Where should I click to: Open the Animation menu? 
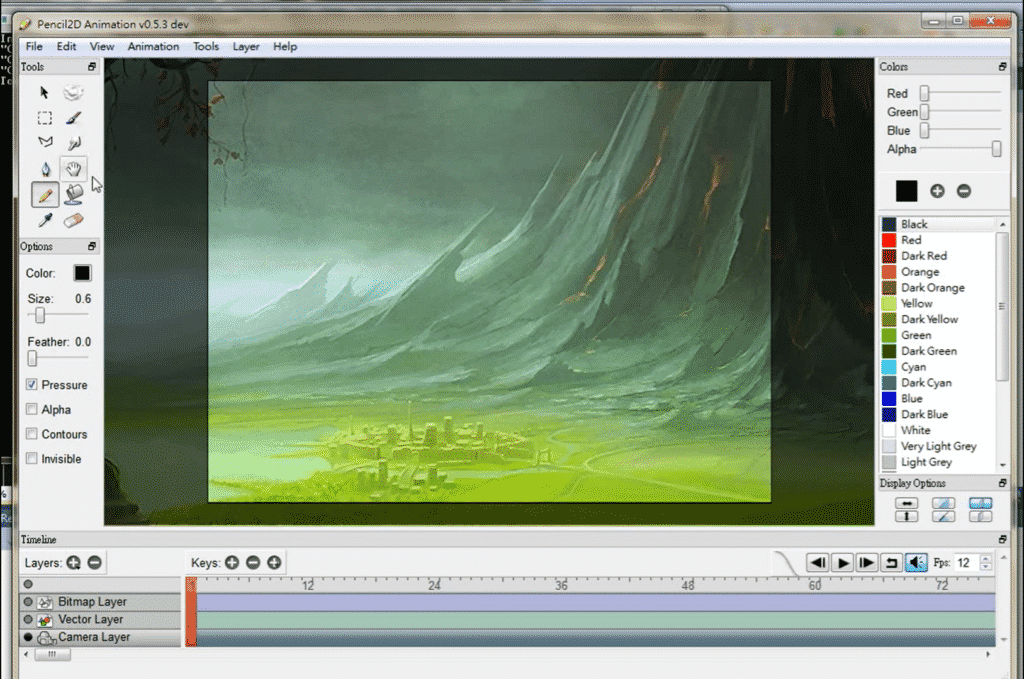pyautogui.click(x=153, y=46)
